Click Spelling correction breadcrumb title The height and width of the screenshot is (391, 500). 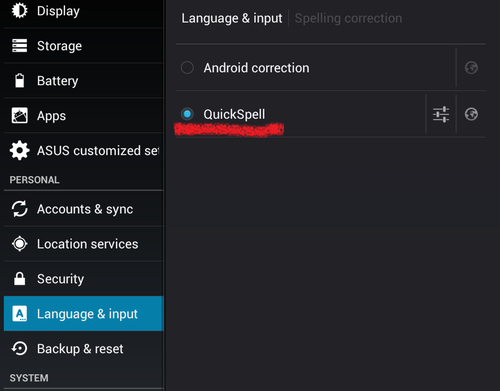[348, 18]
